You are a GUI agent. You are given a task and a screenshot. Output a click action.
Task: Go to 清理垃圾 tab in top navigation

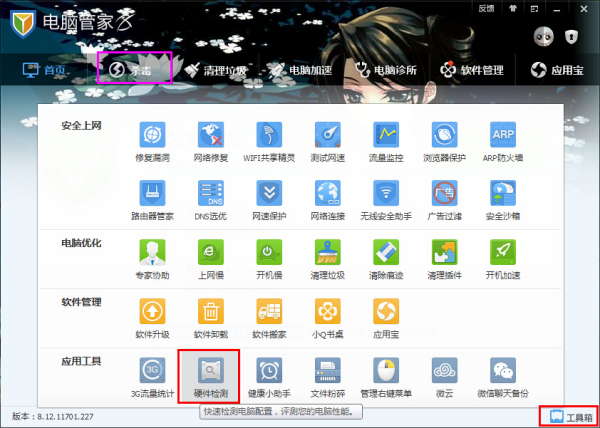(215, 70)
